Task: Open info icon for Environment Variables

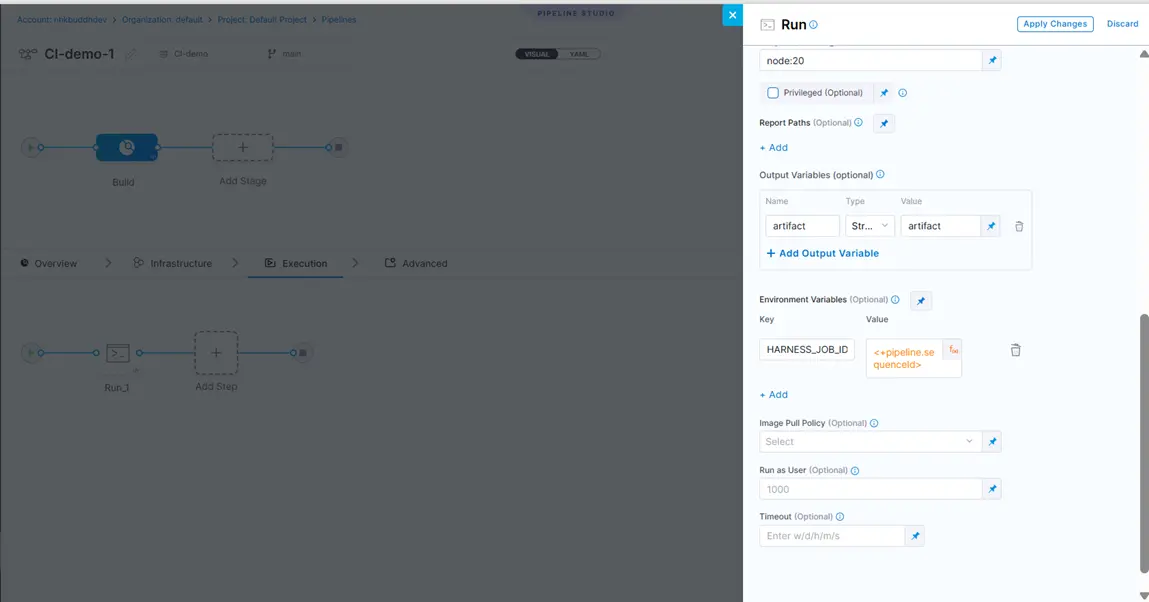Action: (895, 300)
